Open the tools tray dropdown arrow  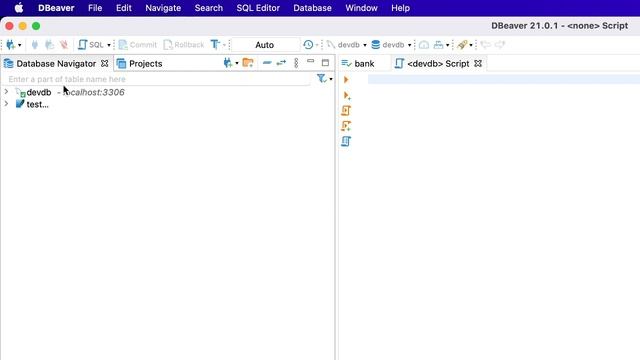447,45
